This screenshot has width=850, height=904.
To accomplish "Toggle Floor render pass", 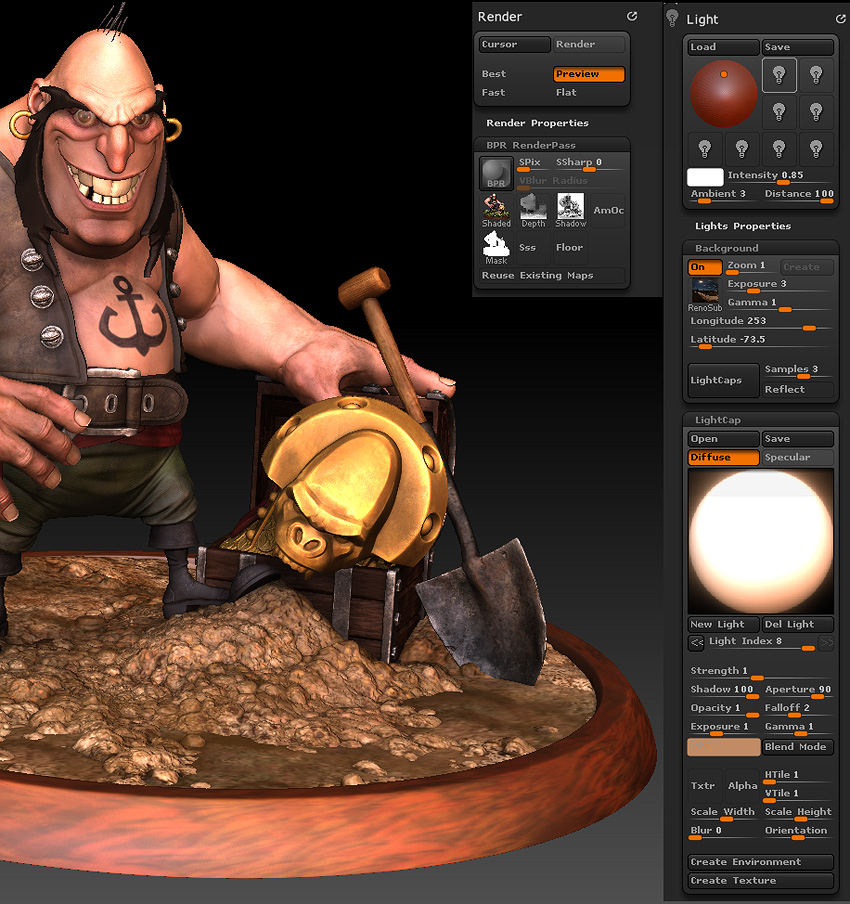I will tap(570, 247).
